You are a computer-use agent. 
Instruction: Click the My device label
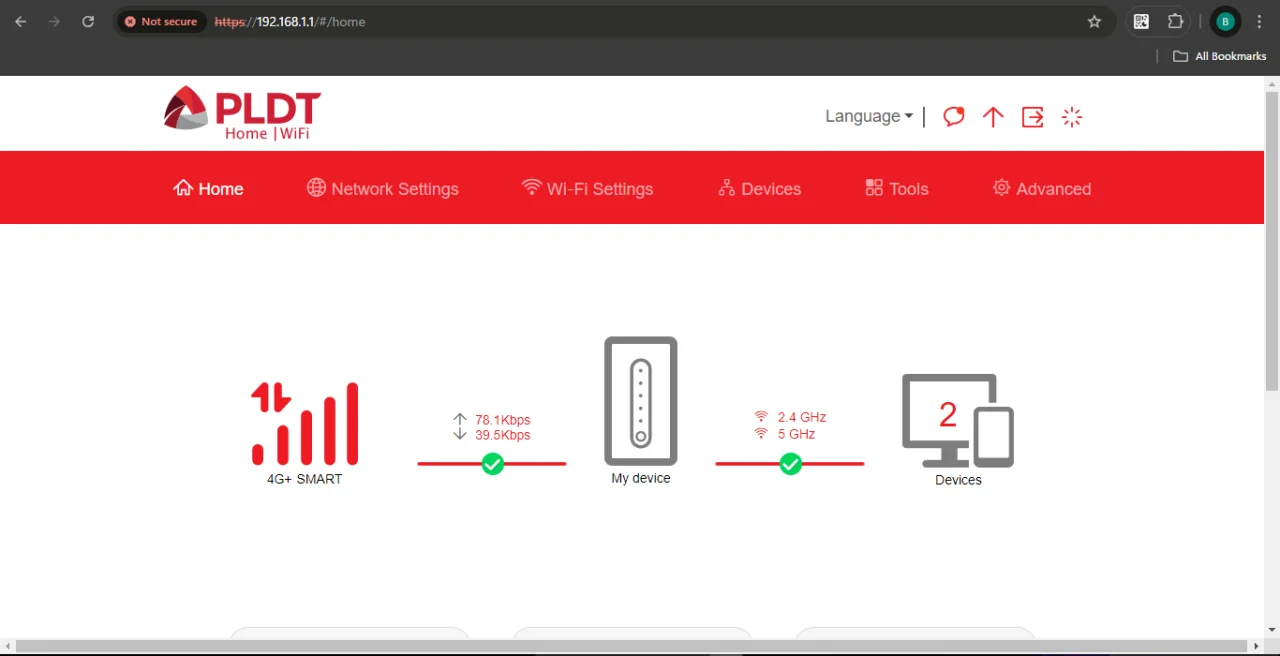point(641,478)
